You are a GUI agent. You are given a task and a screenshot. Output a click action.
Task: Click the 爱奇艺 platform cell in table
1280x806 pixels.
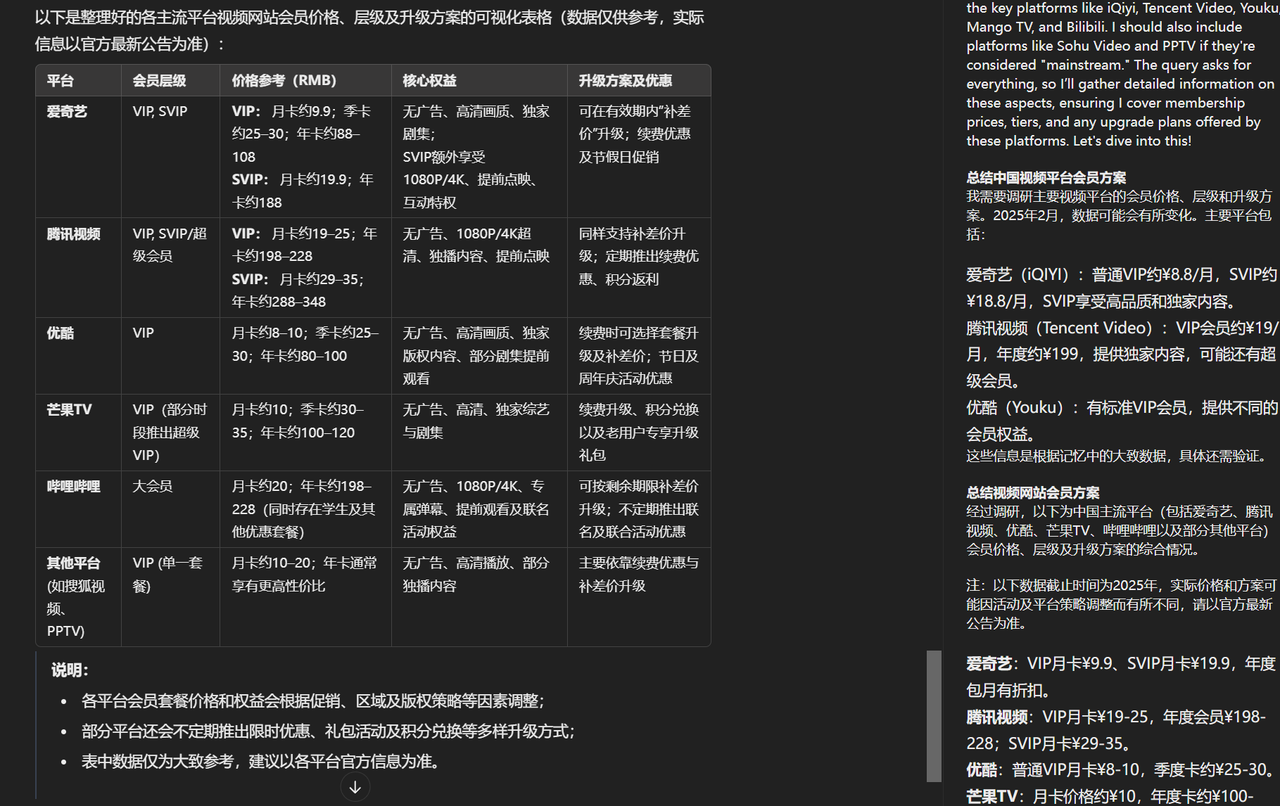(78, 157)
